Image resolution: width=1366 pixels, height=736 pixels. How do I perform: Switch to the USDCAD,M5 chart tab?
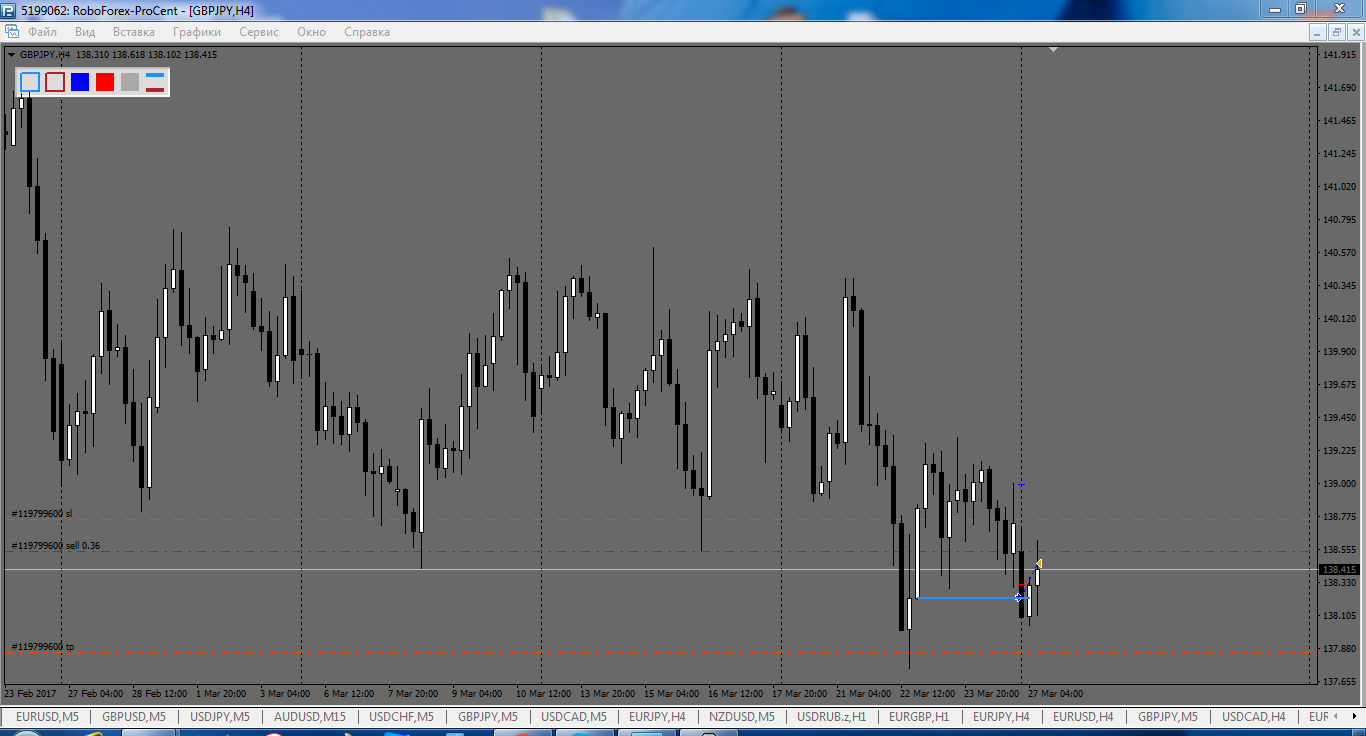[x=573, y=716]
